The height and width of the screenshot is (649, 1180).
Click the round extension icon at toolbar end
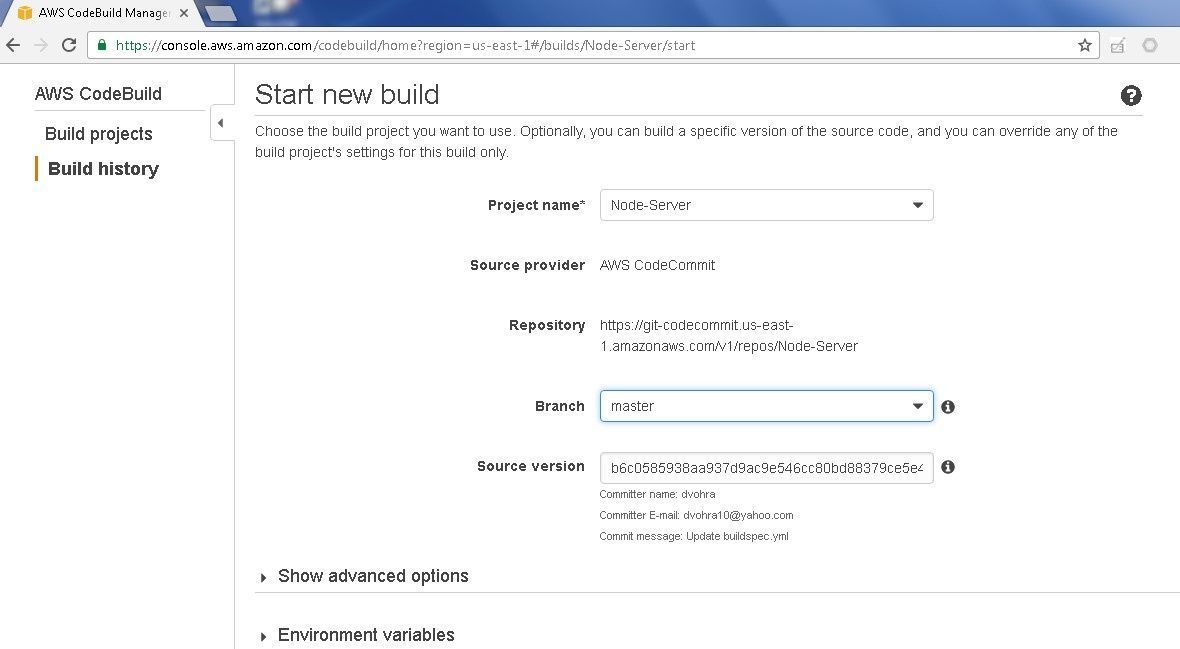point(1150,45)
